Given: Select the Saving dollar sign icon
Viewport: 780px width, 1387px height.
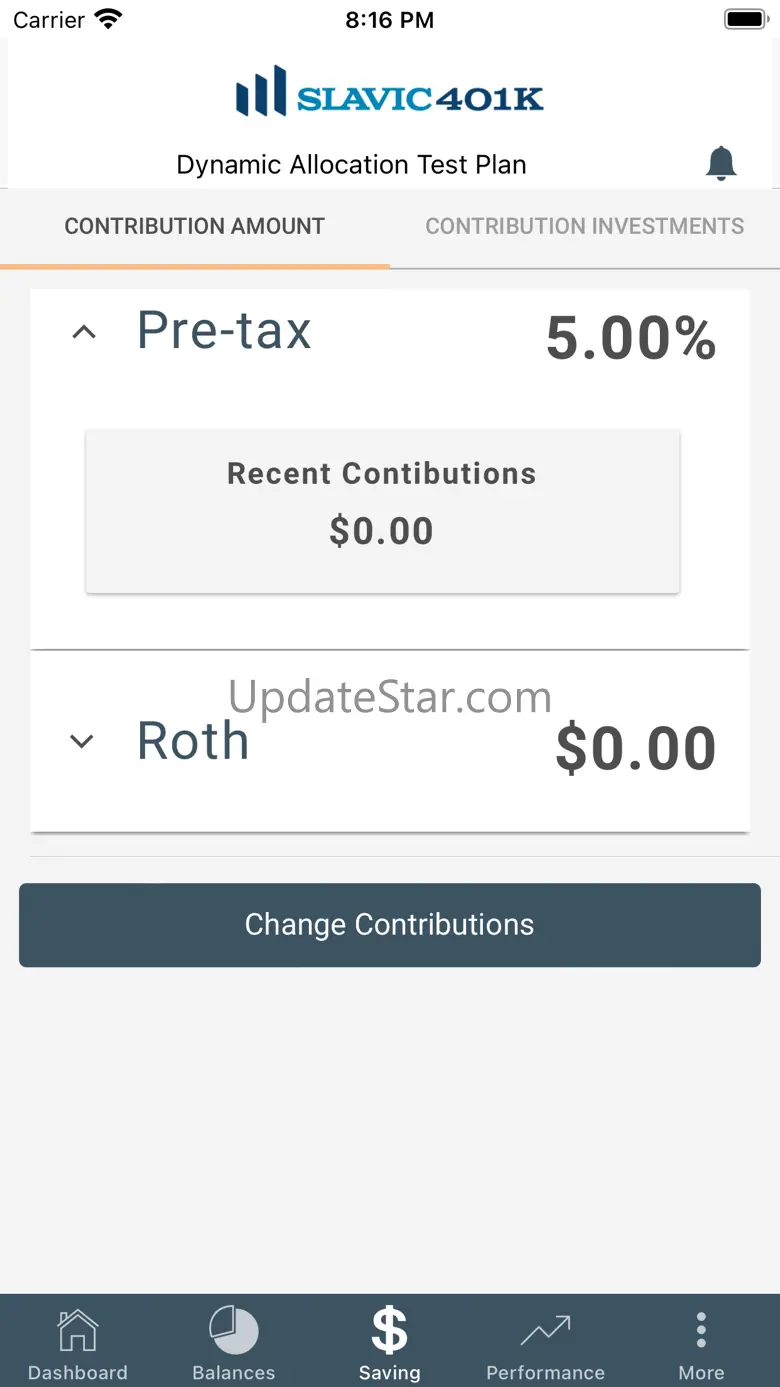Looking at the screenshot, I should pyautogui.click(x=390, y=1331).
